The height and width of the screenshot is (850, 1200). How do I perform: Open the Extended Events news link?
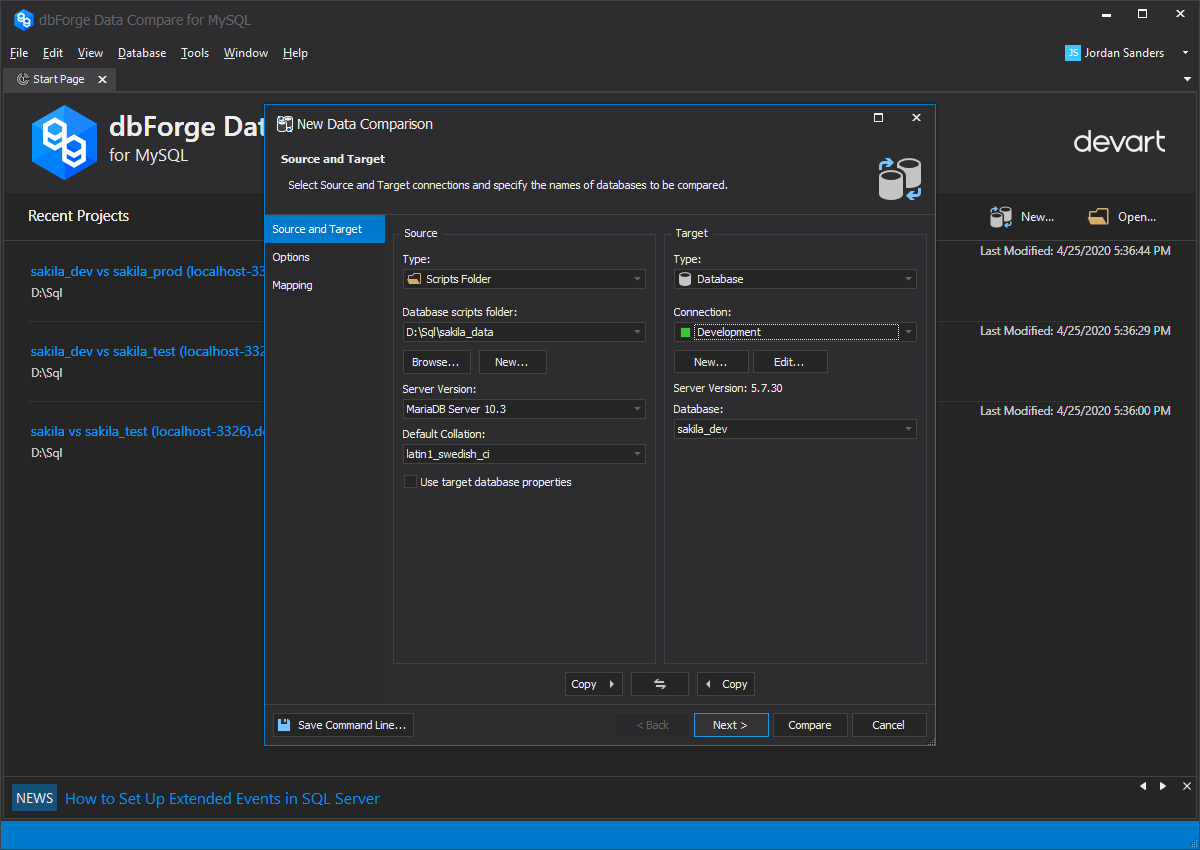222,798
